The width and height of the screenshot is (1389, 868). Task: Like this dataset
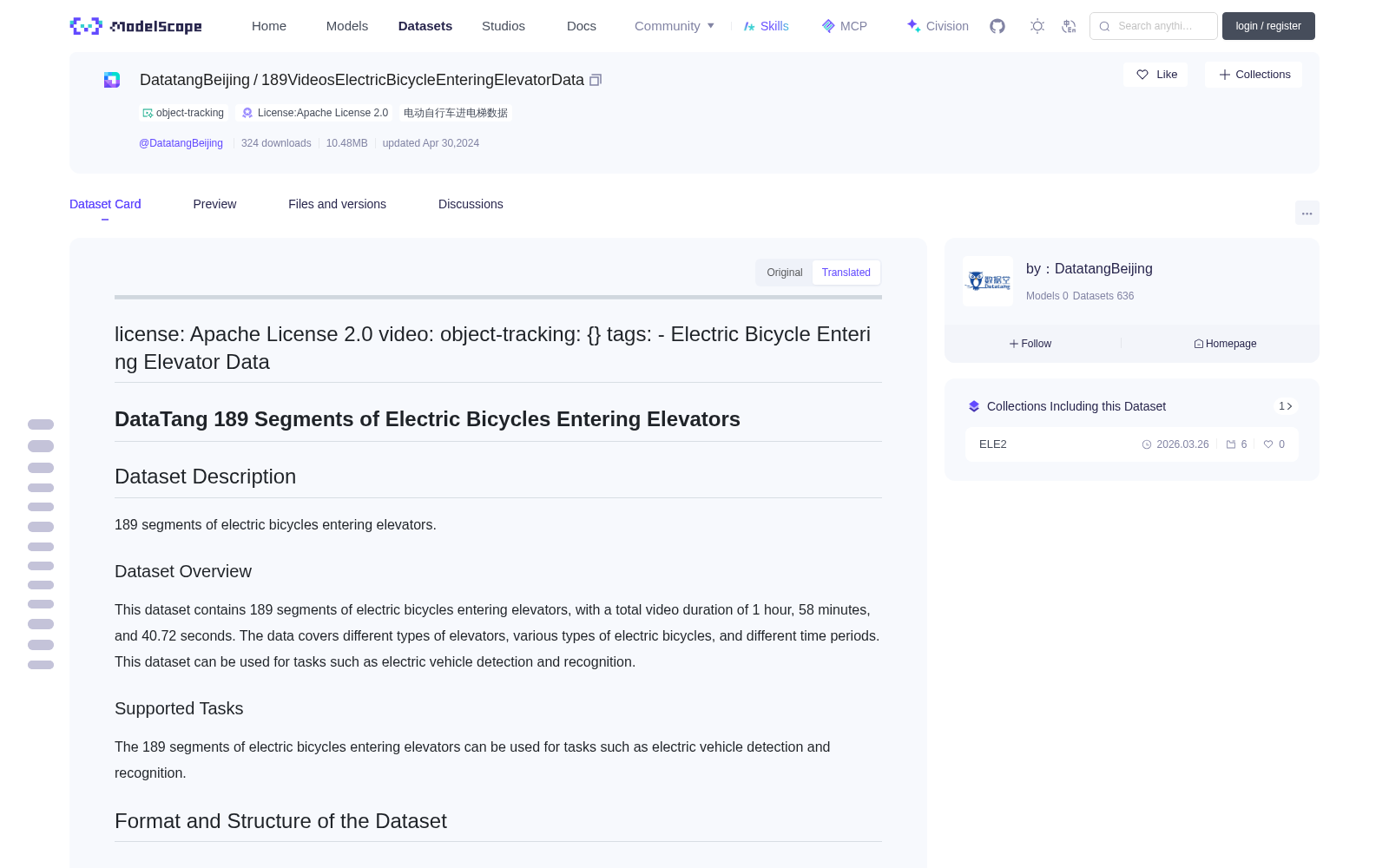[1156, 75]
